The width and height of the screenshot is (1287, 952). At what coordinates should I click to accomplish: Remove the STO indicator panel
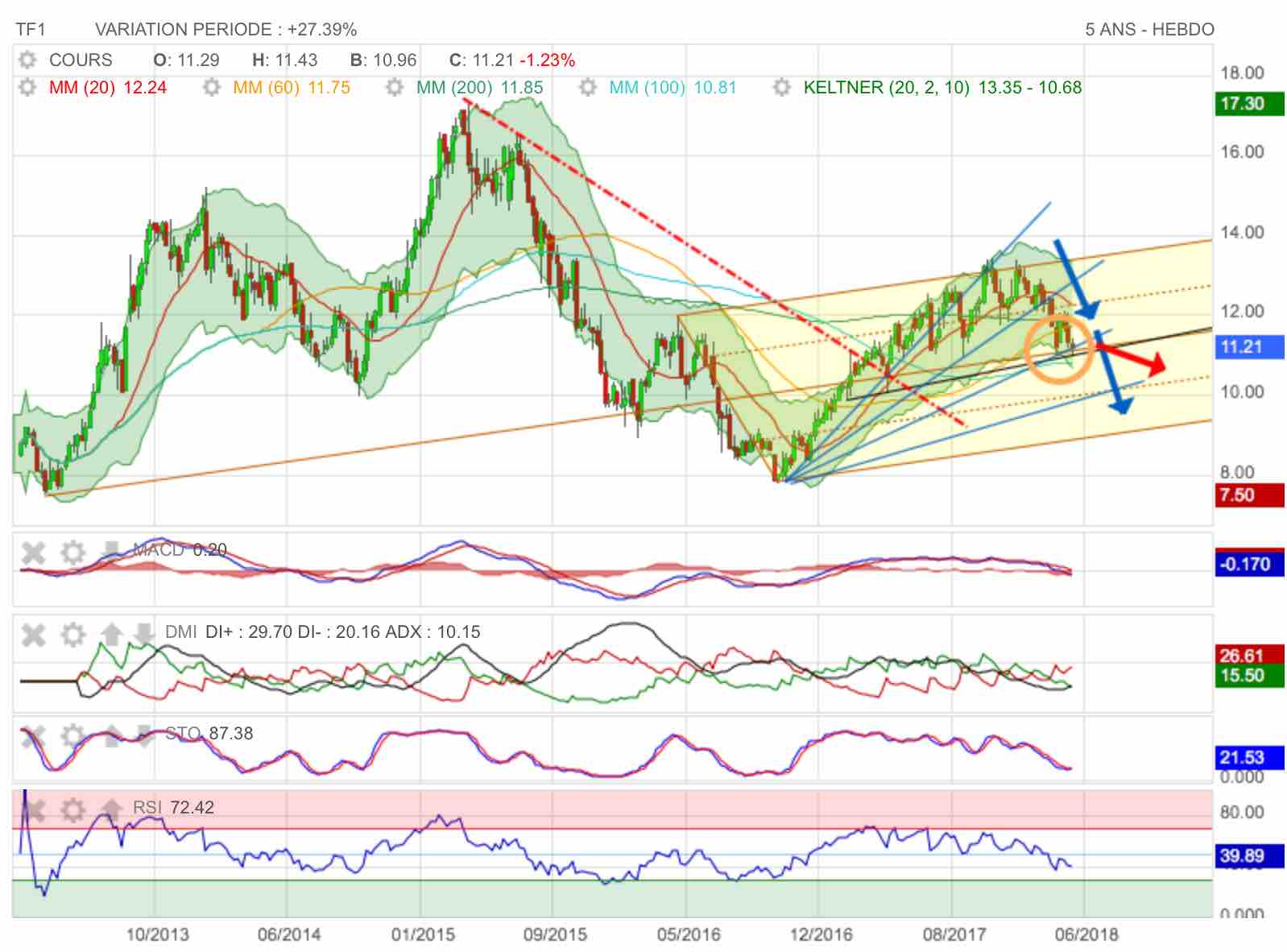(33, 736)
